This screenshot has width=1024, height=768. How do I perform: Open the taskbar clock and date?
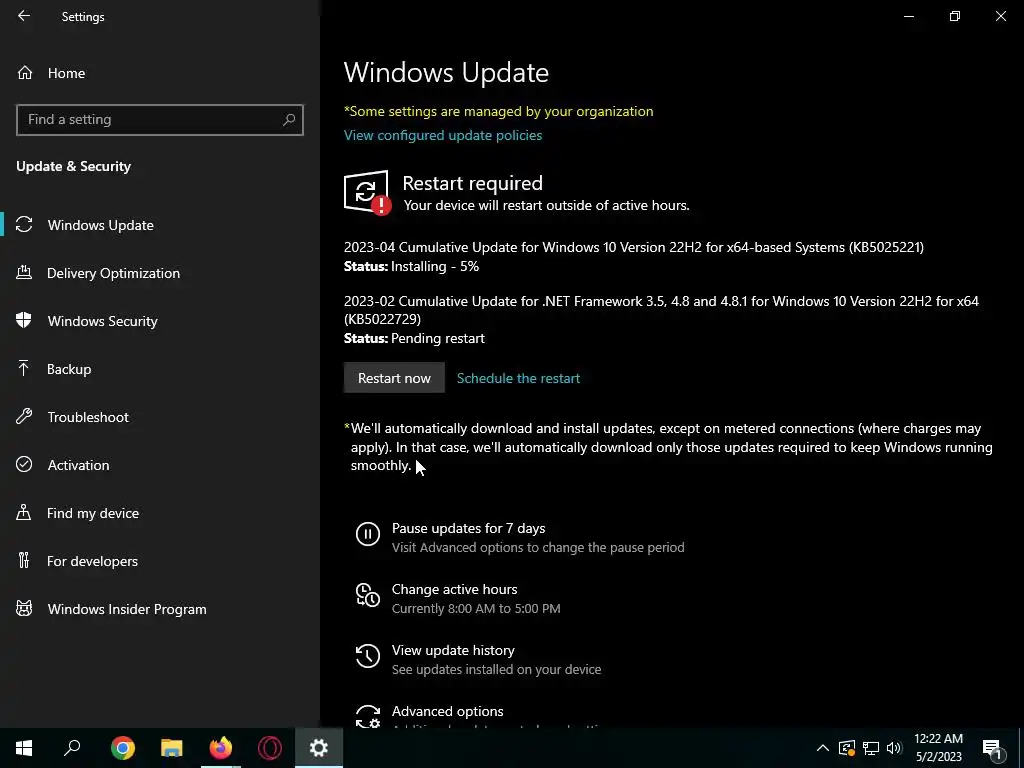pos(938,748)
